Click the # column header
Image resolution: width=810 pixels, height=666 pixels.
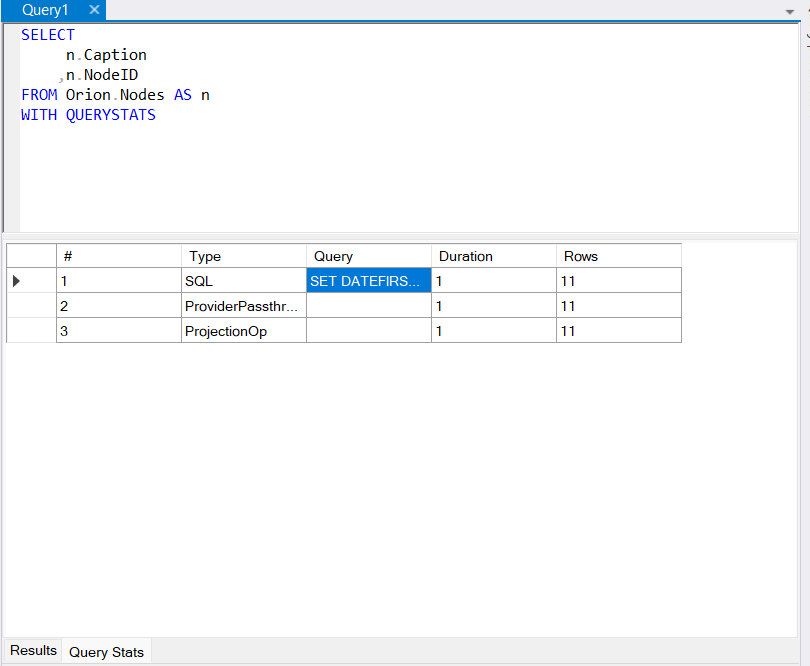[119, 256]
